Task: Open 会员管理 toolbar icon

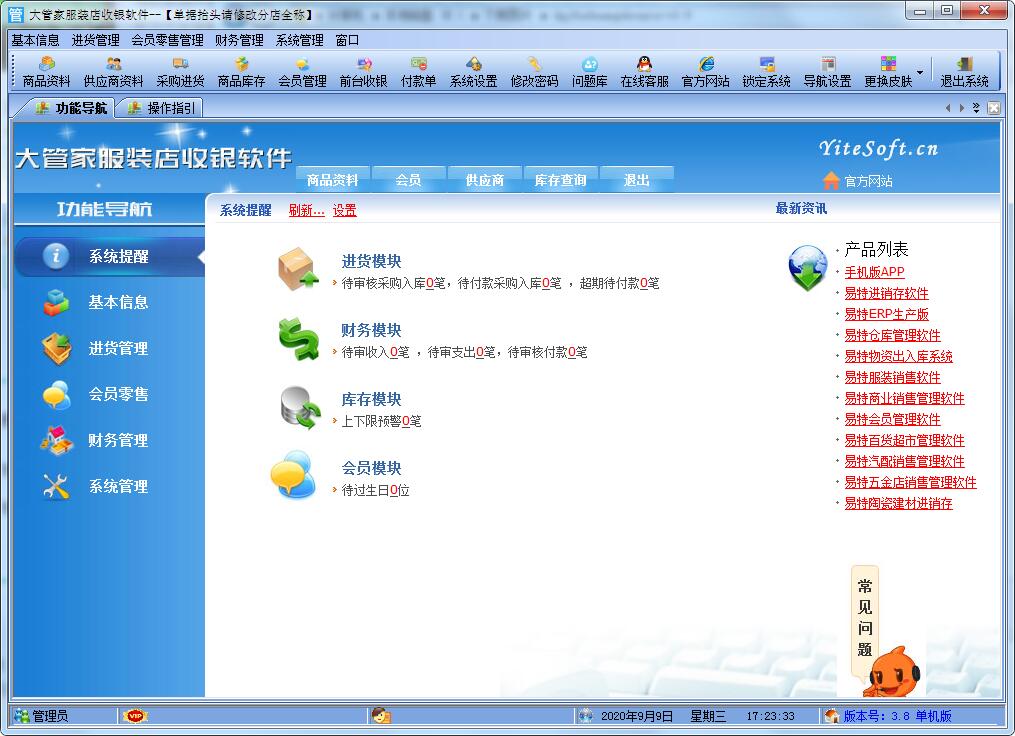Action: coord(302,72)
